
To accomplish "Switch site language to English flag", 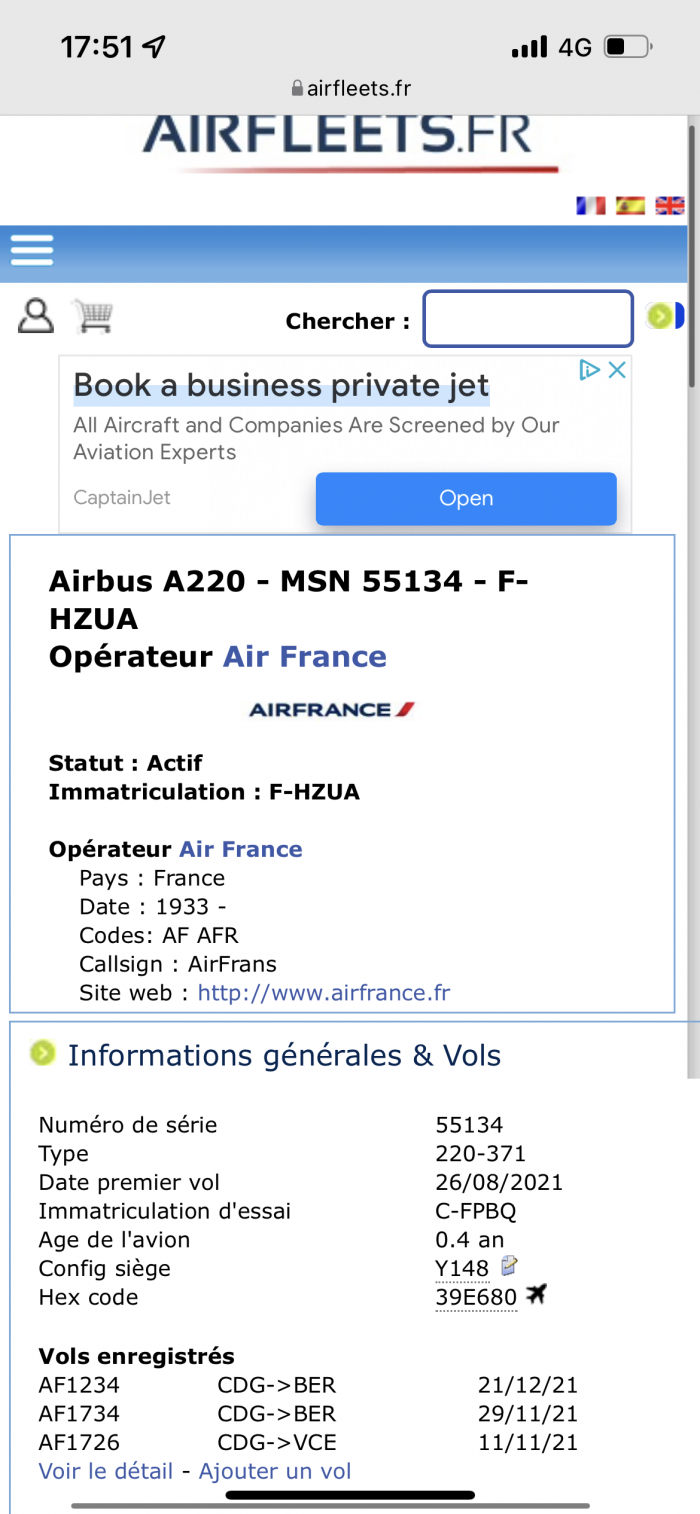I will click(x=669, y=205).
